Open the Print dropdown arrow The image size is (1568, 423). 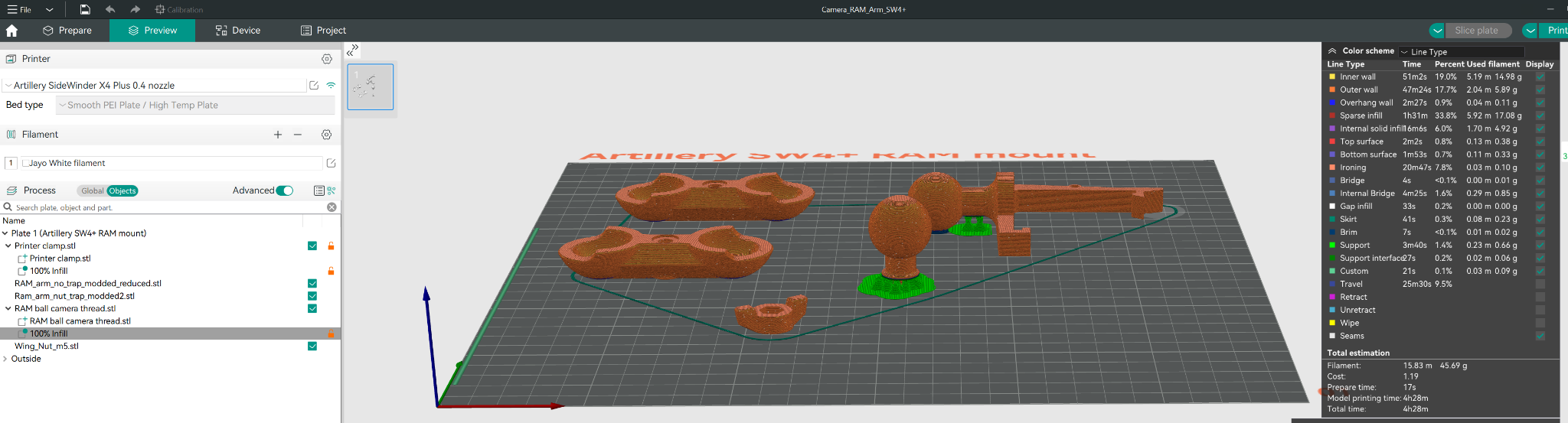(x=1530, y=31)
